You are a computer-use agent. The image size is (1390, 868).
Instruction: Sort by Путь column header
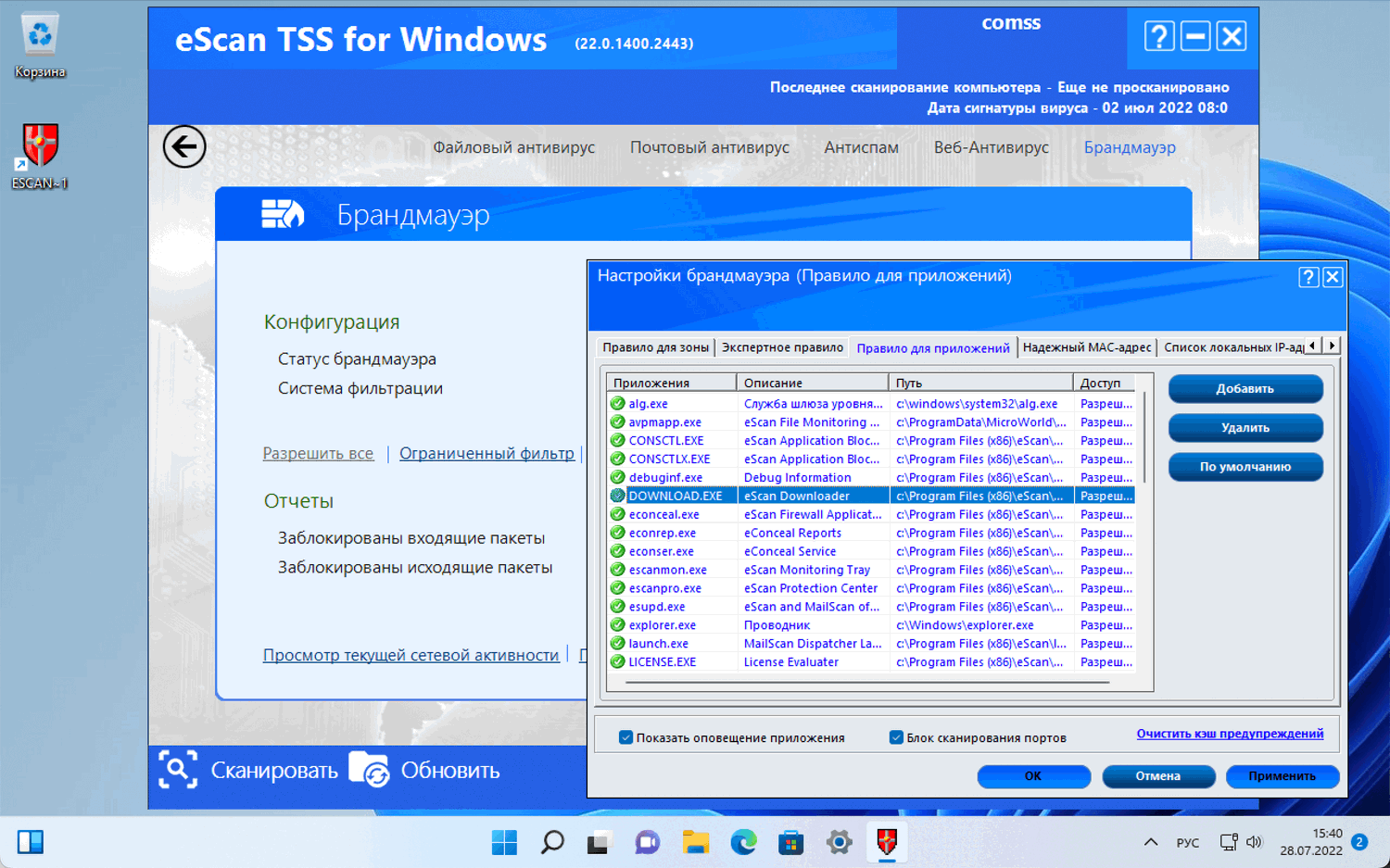pos(981,383)
